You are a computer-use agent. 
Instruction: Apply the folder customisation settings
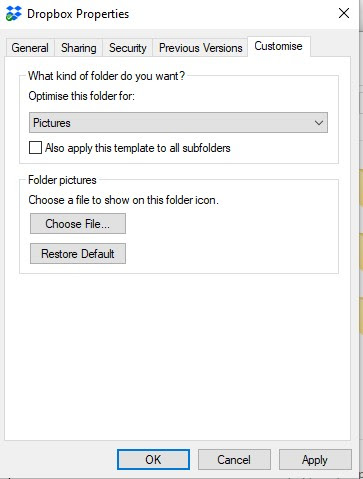pyautogui.click(x=315, y=460)
